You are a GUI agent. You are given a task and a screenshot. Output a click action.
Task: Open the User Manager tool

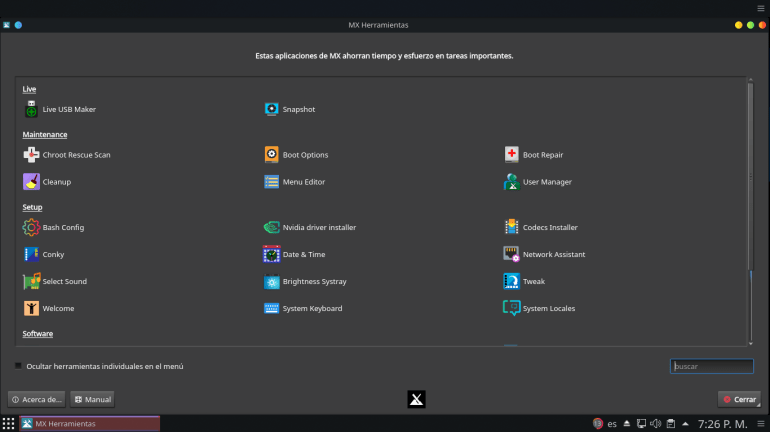[x=546, y=182]
